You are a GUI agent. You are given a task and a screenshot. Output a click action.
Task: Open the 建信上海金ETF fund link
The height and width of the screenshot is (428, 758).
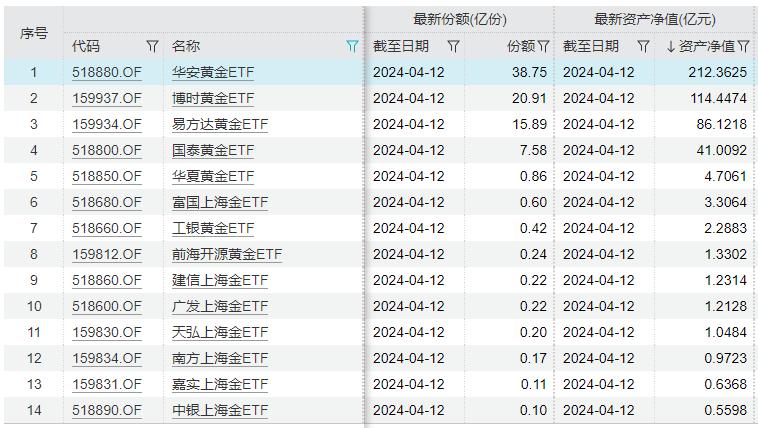(220, 280)
